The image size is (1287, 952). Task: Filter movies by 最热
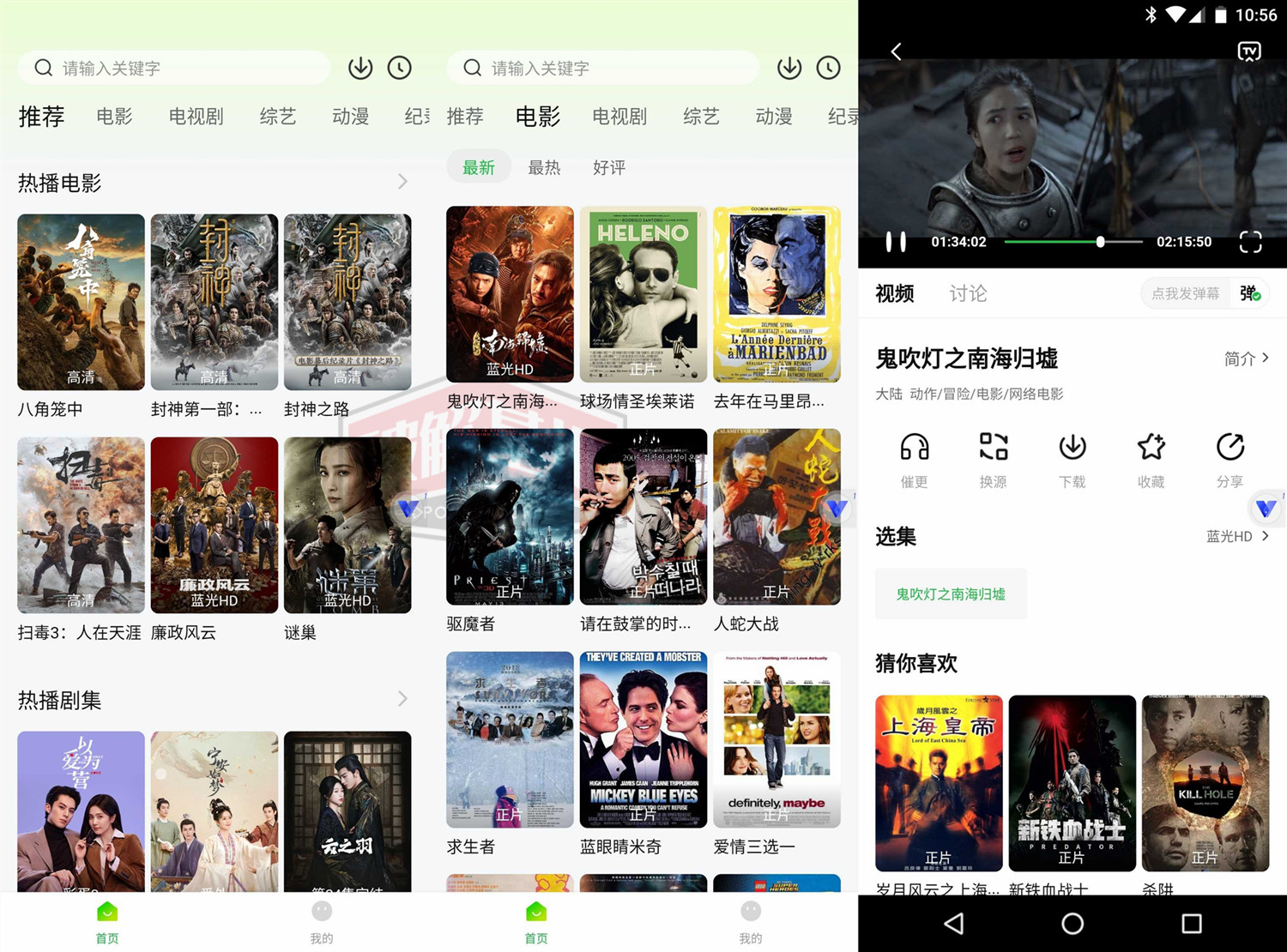point(544,167)
